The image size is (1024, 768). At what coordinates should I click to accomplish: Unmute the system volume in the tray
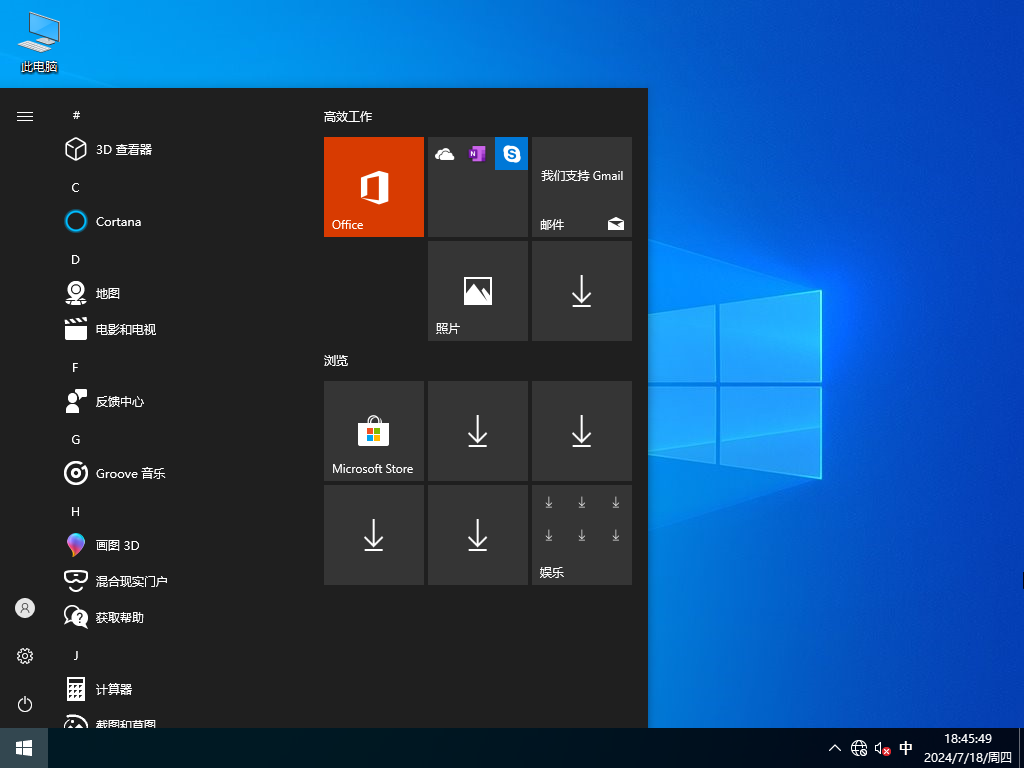882,748
